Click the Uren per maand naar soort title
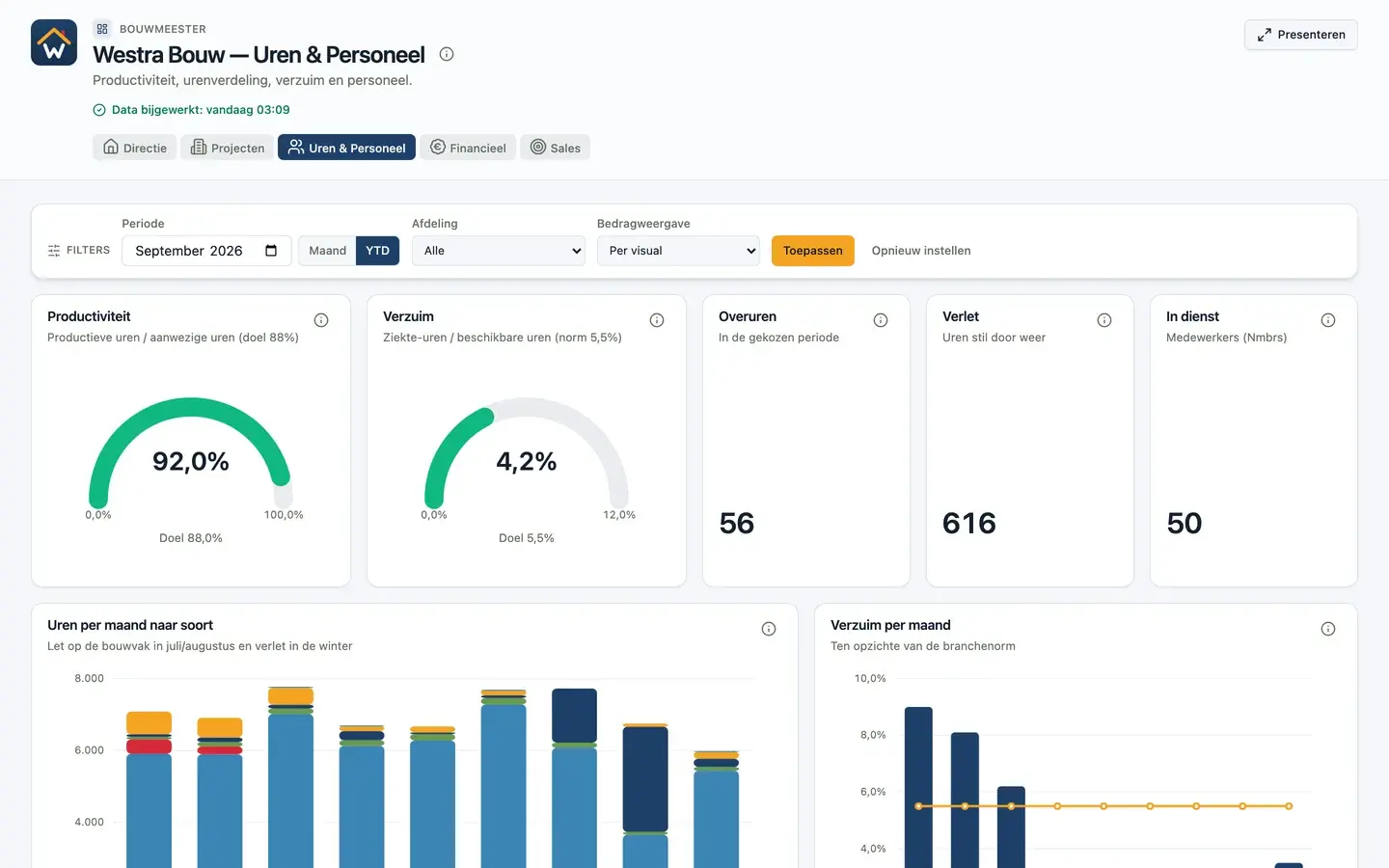 pyautogui.click(x=130, y=625)
